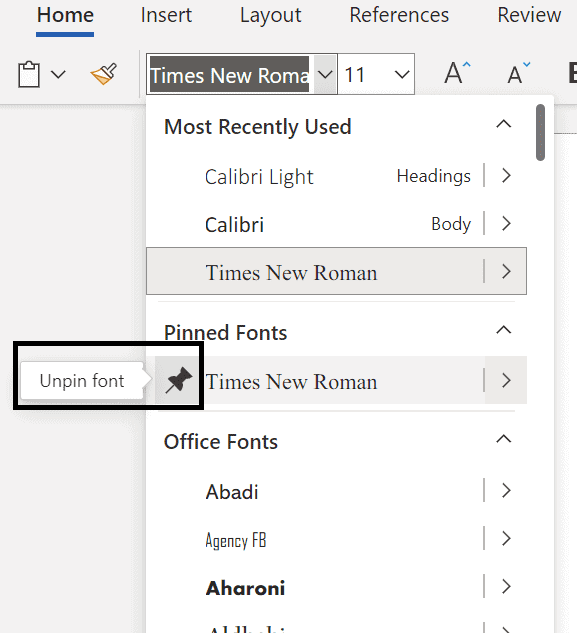Image resolution: width=577 pixels, height=633 pixels.
Task: Select Times New Roman under Most Recently Used
Action: pos(315,271)
